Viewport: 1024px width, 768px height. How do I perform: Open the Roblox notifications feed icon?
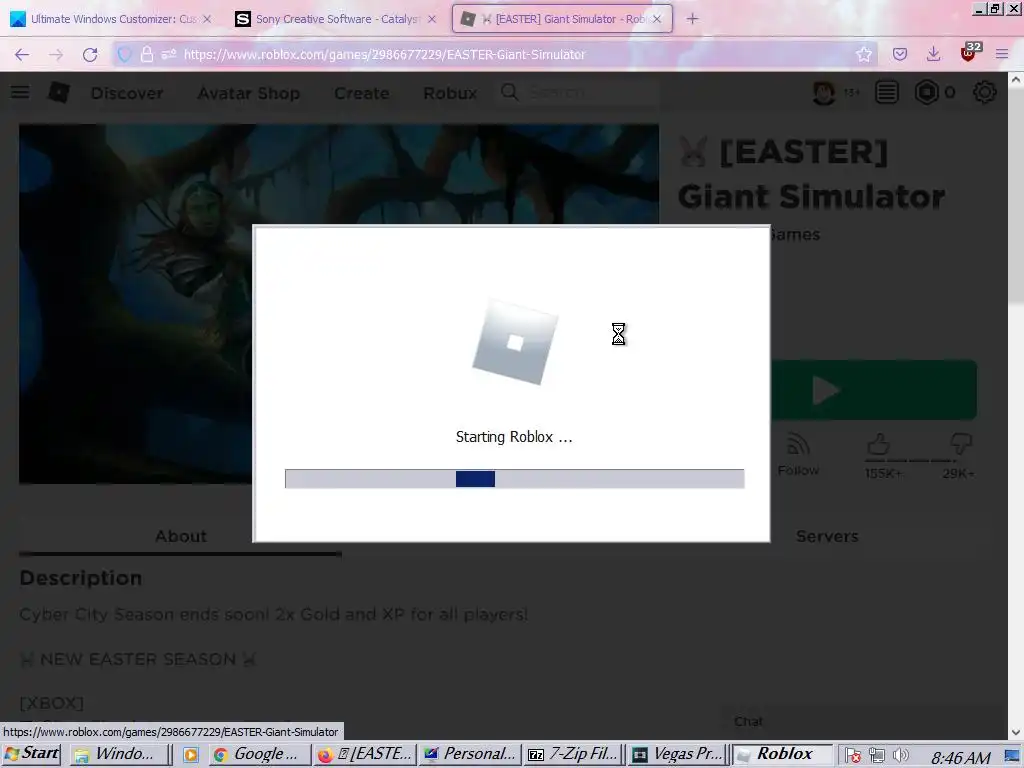coord(886,93)
